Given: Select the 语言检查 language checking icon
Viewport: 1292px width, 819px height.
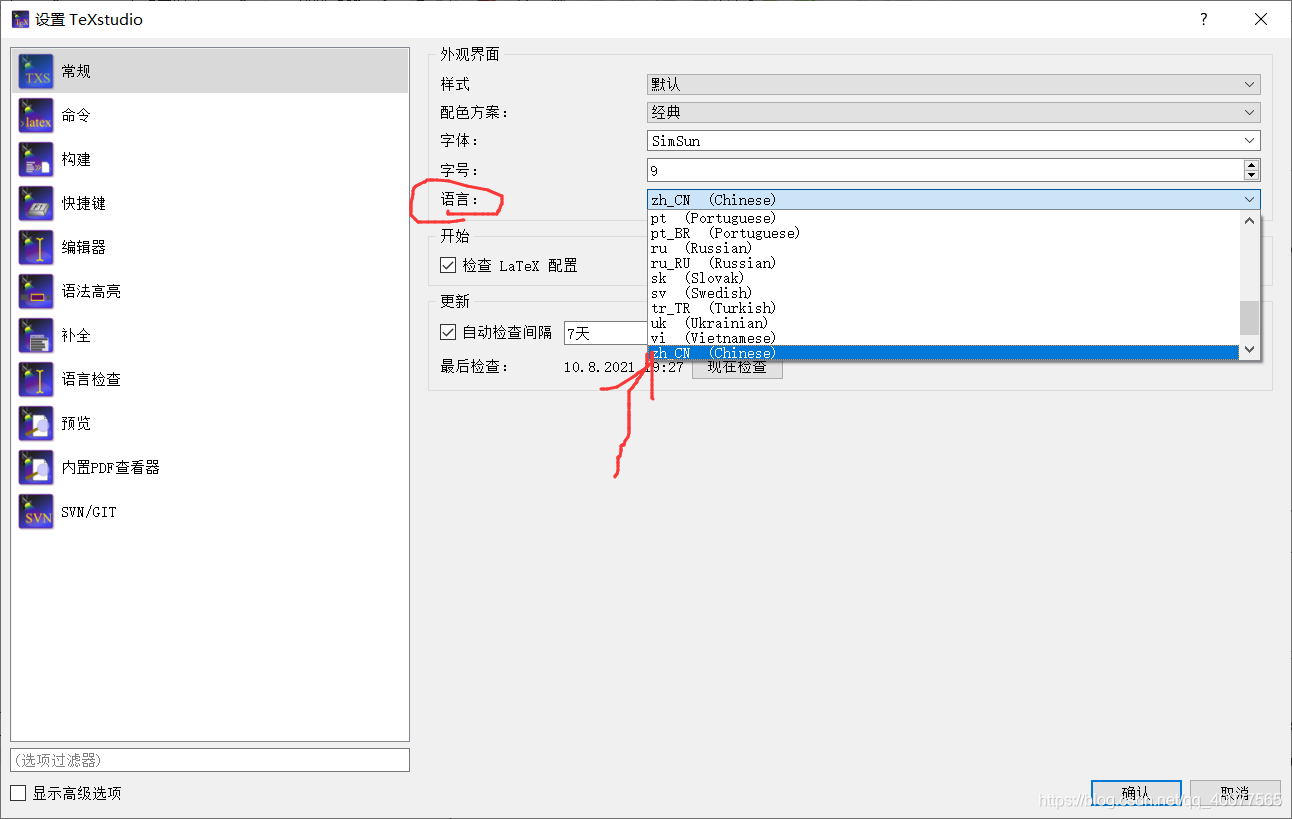Looking at the screenshot, I should click(36, 379).
